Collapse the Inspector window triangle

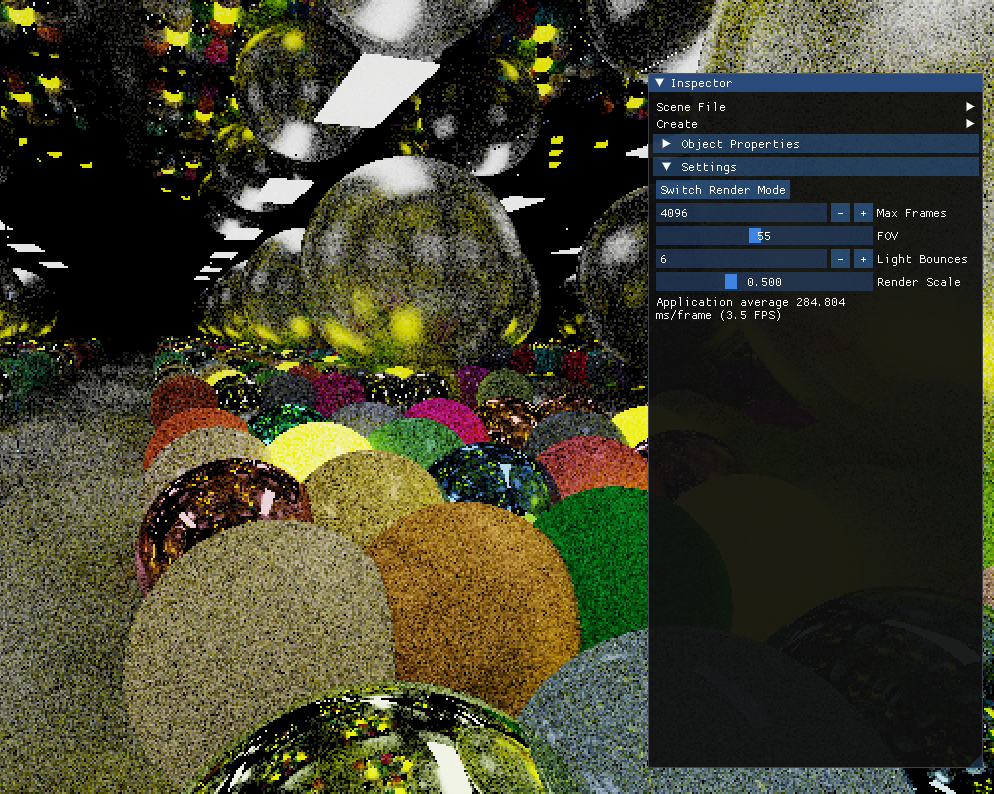pos(660,83)
